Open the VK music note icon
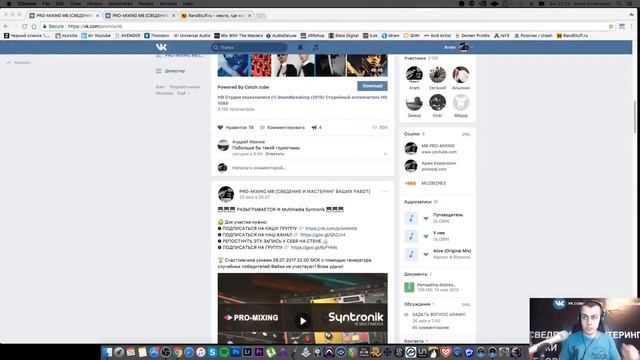This screenshot has width=640, height=360. [x=316, y=47]
